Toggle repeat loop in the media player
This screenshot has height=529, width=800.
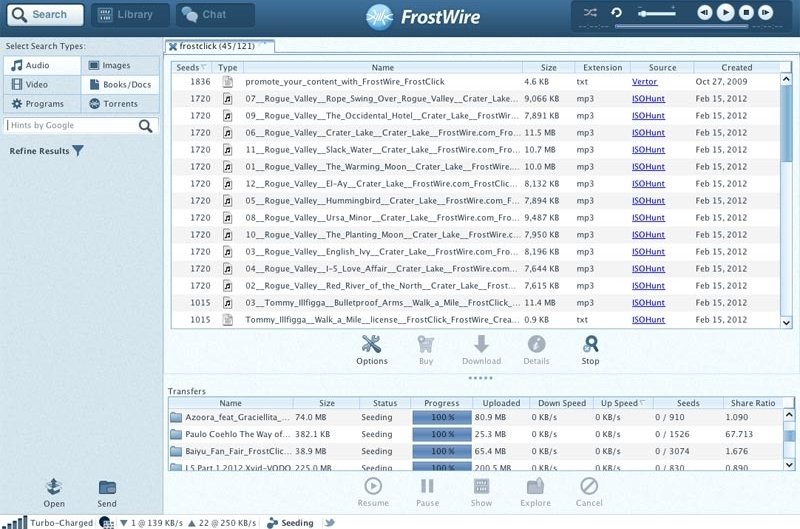pyautogui.click(x=616, y=12)
